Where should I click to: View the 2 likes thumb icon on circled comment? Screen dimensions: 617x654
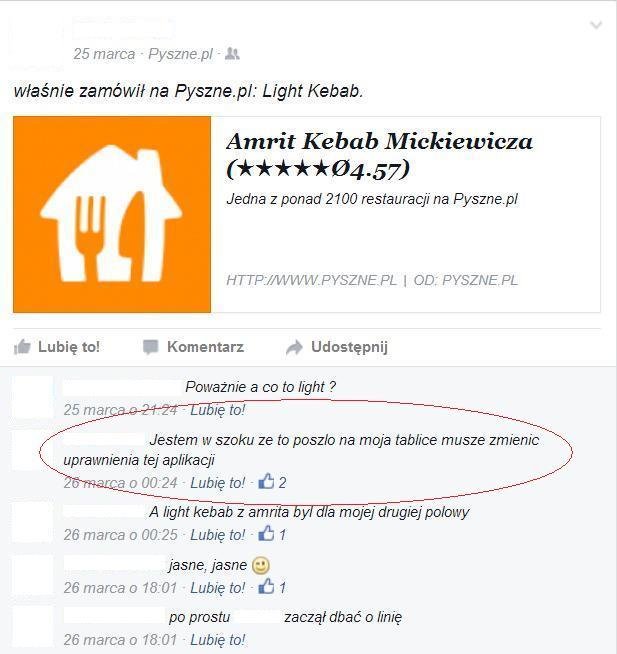266,481
